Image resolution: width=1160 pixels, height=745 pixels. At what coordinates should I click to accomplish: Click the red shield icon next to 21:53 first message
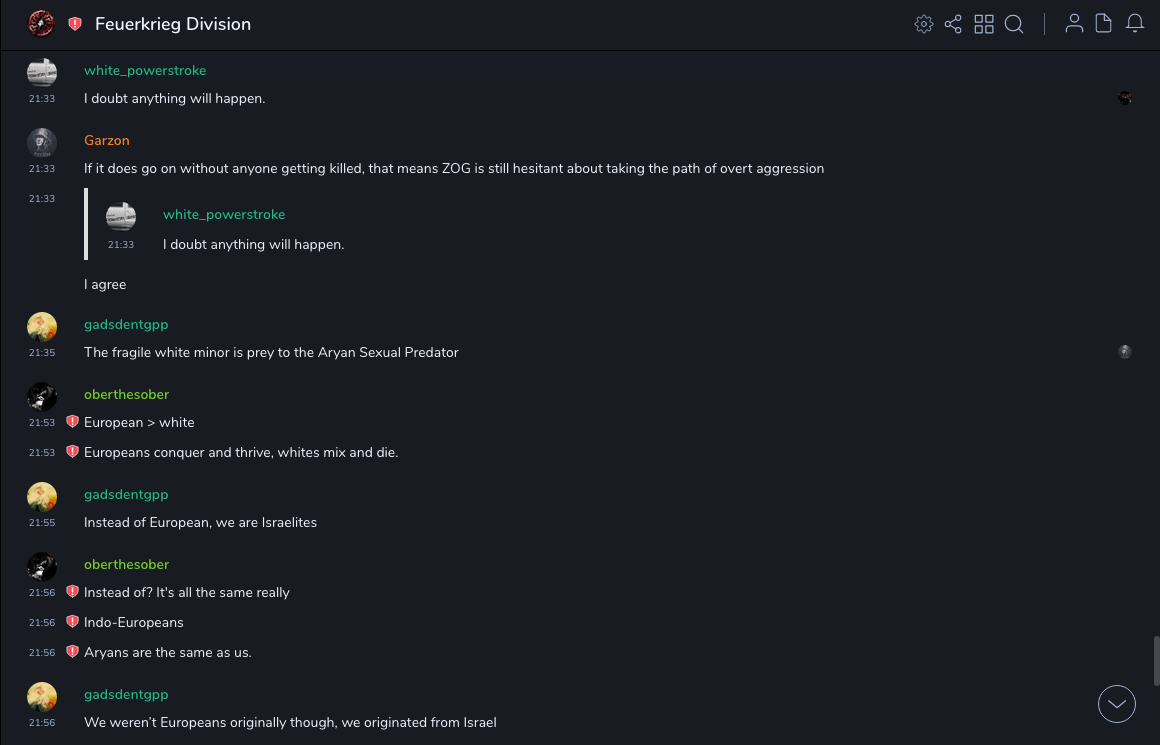point(72,422)
